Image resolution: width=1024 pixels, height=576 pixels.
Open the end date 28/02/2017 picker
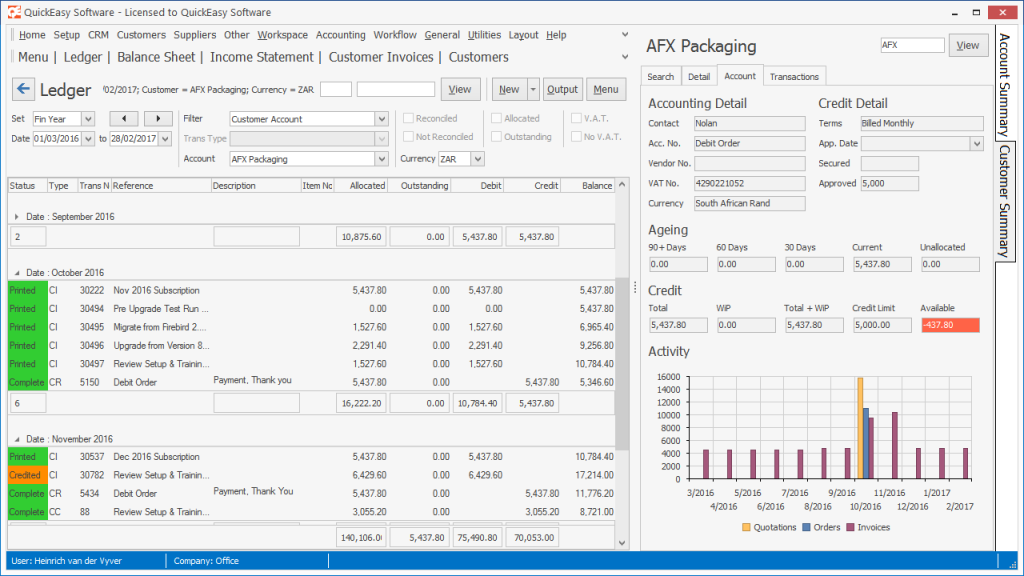coord(165,138)
